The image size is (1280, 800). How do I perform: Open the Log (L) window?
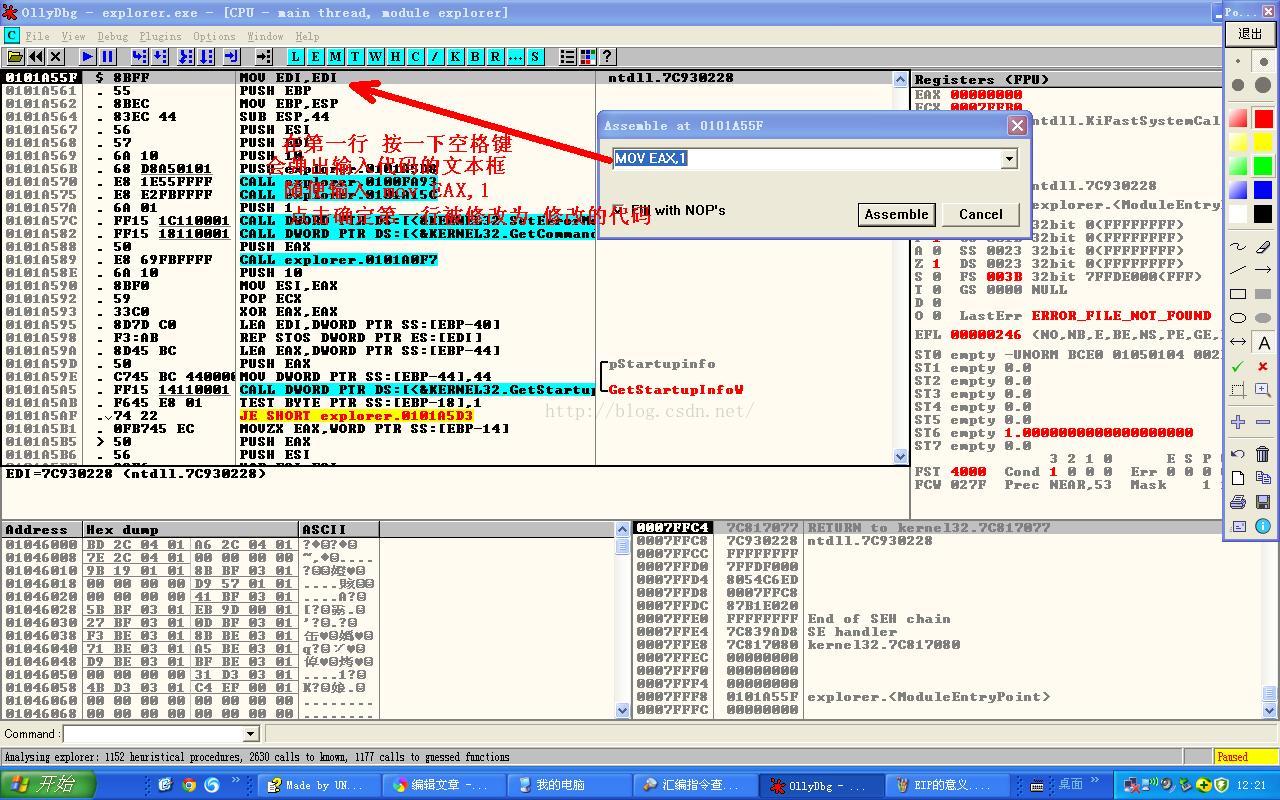coord(296,57)
